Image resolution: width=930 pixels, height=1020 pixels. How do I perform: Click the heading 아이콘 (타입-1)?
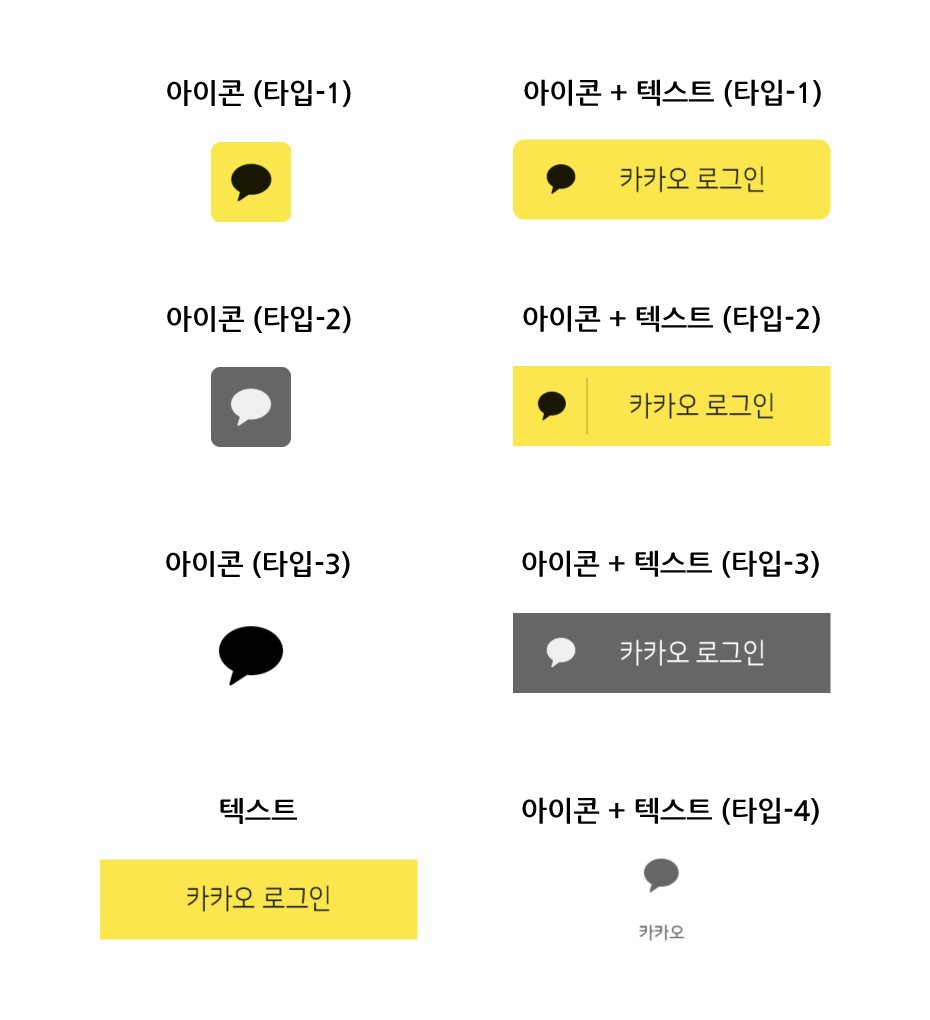pyautogui.click(x=259, y=92)
